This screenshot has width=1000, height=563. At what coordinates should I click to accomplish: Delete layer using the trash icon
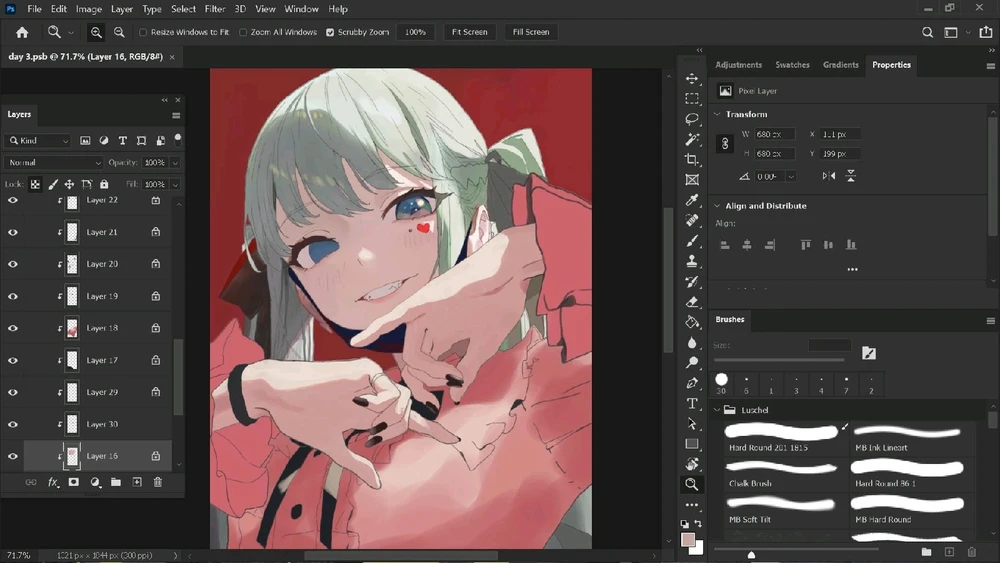(157, 482)
